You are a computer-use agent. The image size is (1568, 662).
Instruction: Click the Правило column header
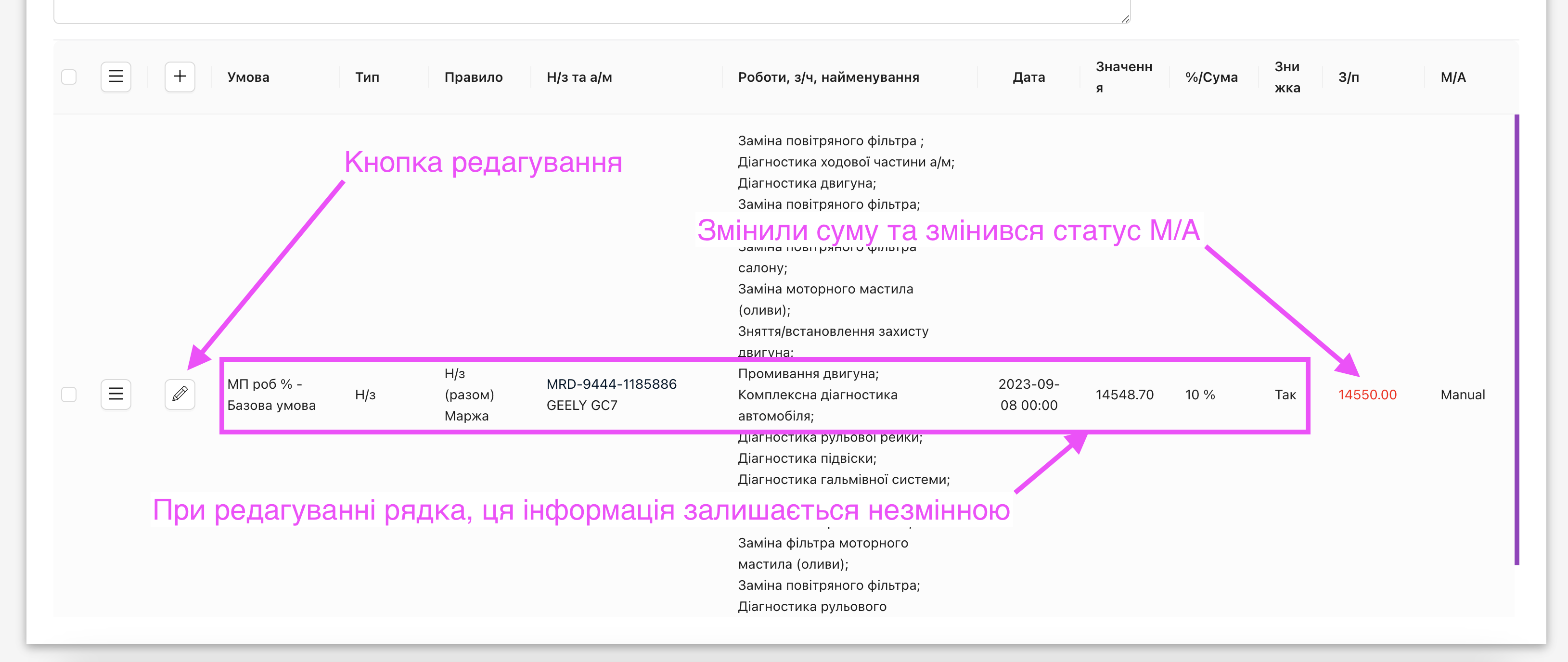coord(473,77)
